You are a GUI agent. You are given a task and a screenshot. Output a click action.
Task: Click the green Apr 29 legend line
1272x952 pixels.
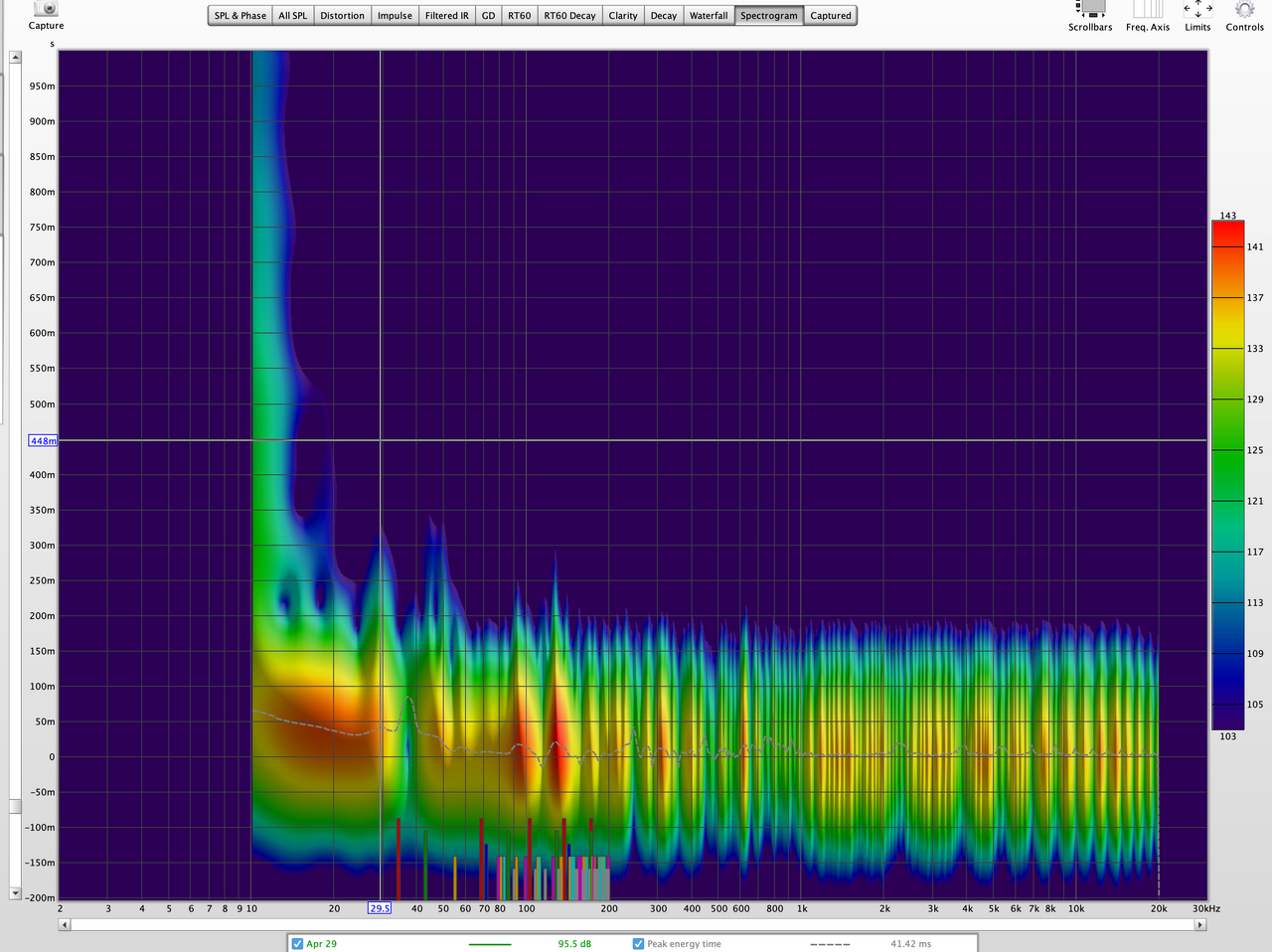point(489,944)
